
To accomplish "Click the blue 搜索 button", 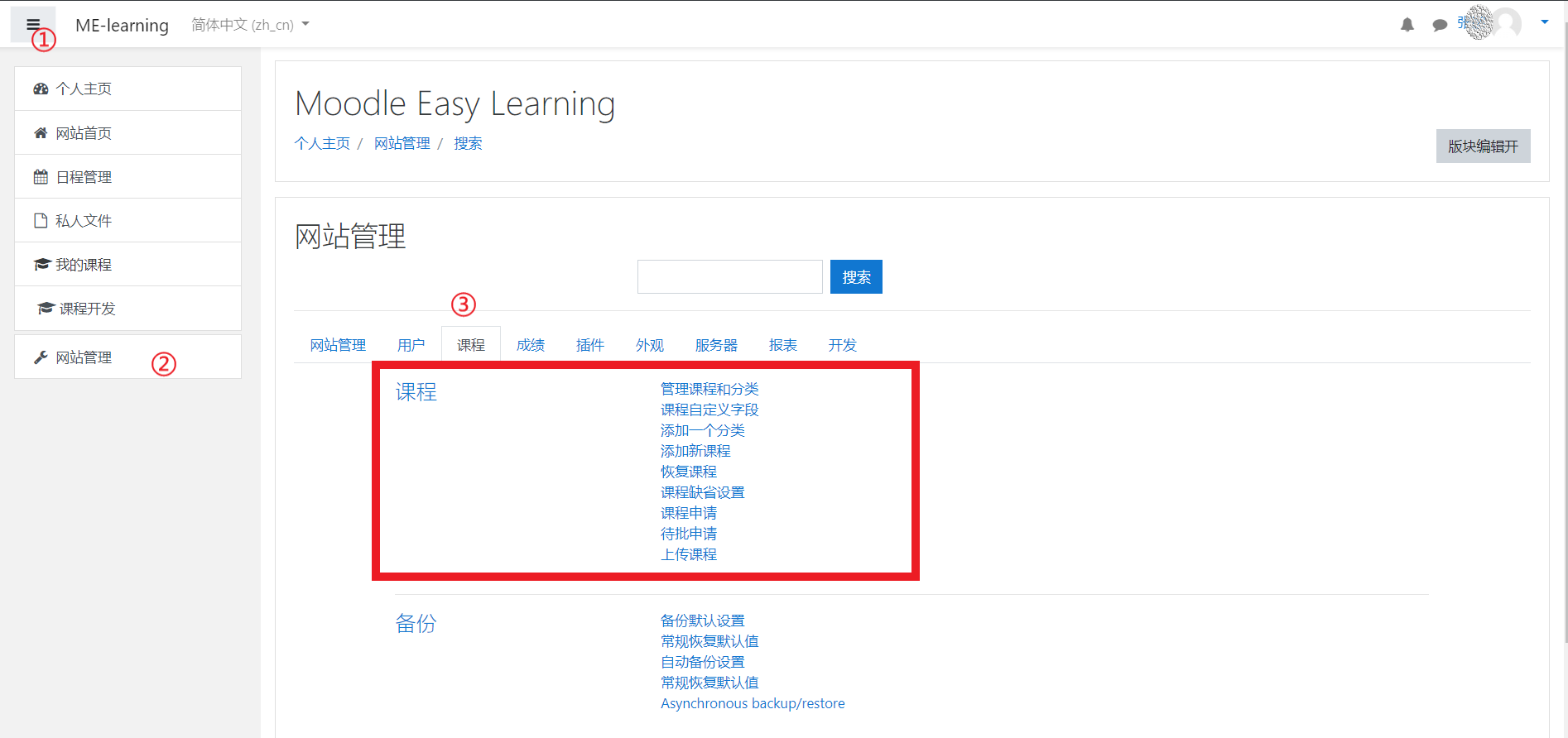I will 856,276.
